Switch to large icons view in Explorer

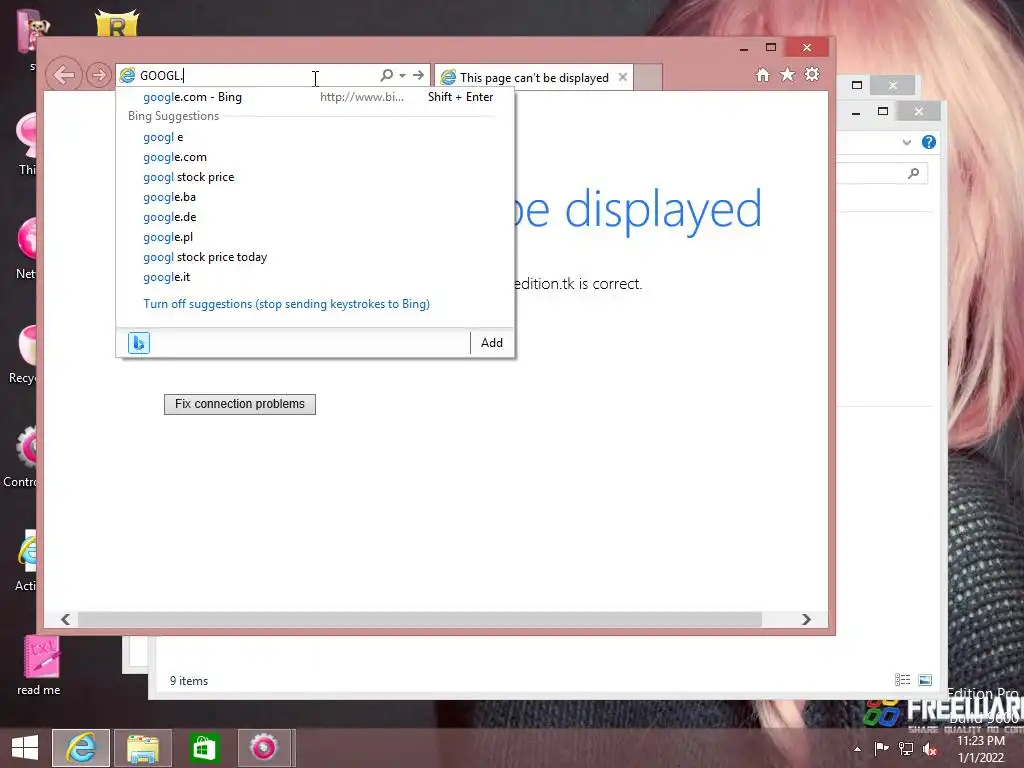(925, 680)
